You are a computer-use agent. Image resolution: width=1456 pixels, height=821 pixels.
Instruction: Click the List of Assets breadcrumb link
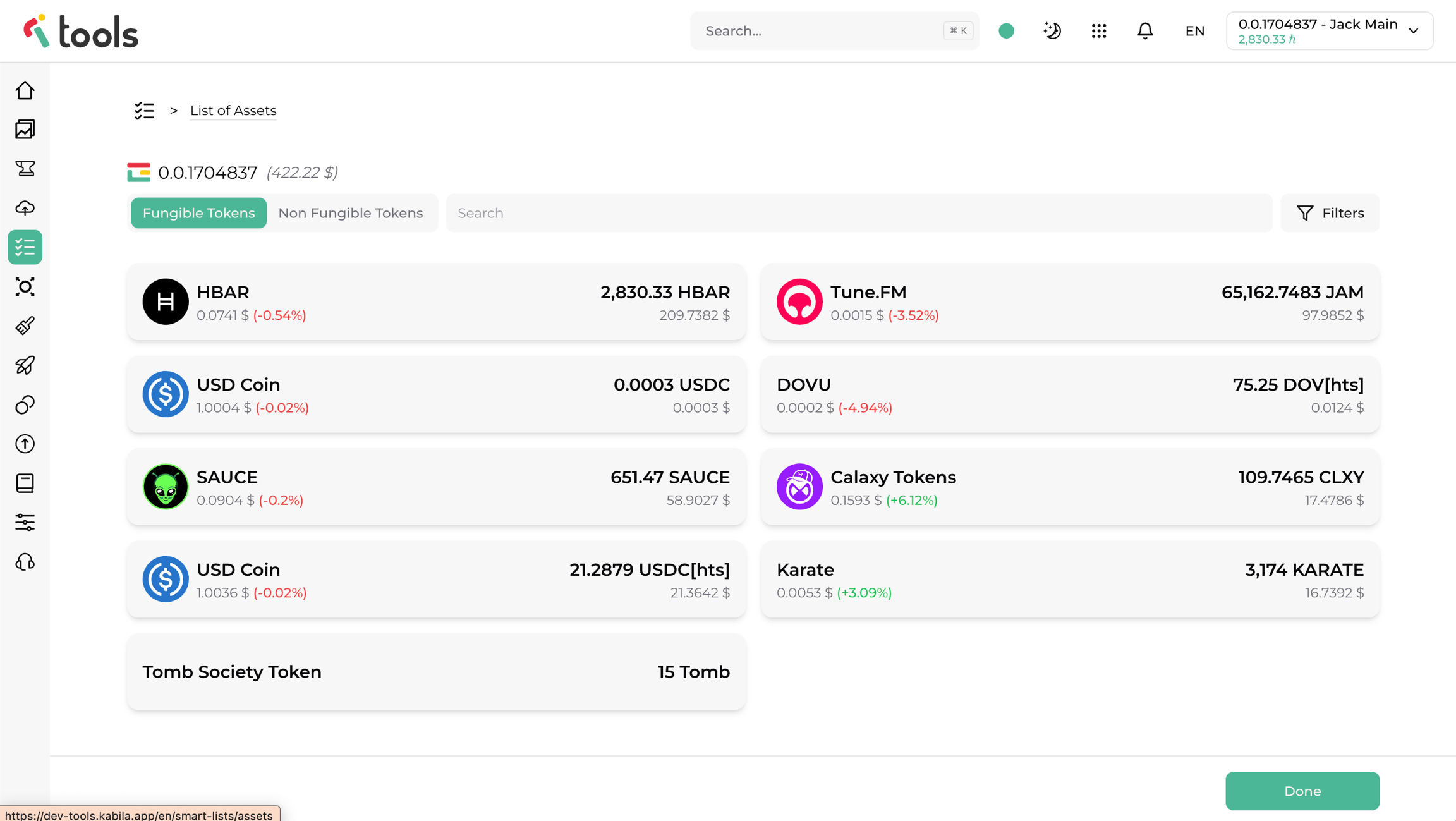(x=233, y=111)
